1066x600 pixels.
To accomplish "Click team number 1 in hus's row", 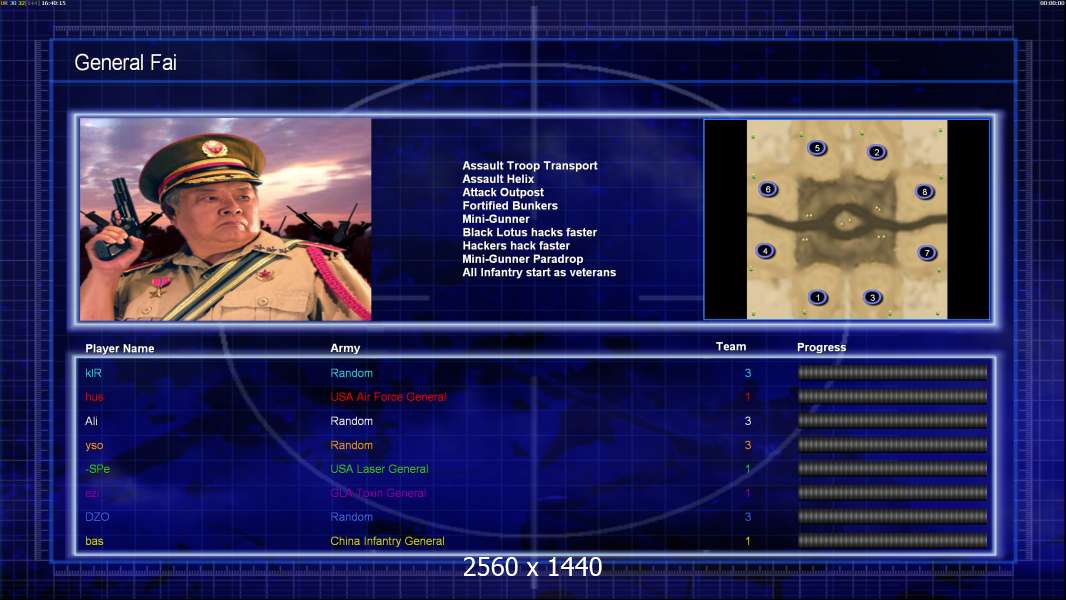I will (x=748, y=397).
